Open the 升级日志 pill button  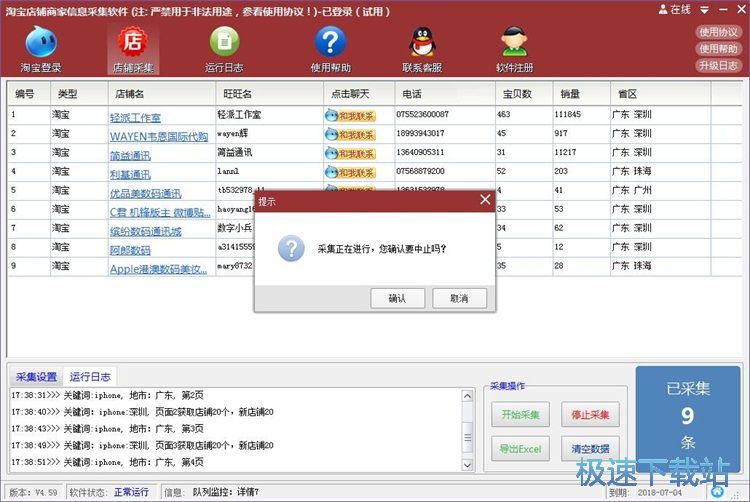pyautogui.click(x=718, y=65)
